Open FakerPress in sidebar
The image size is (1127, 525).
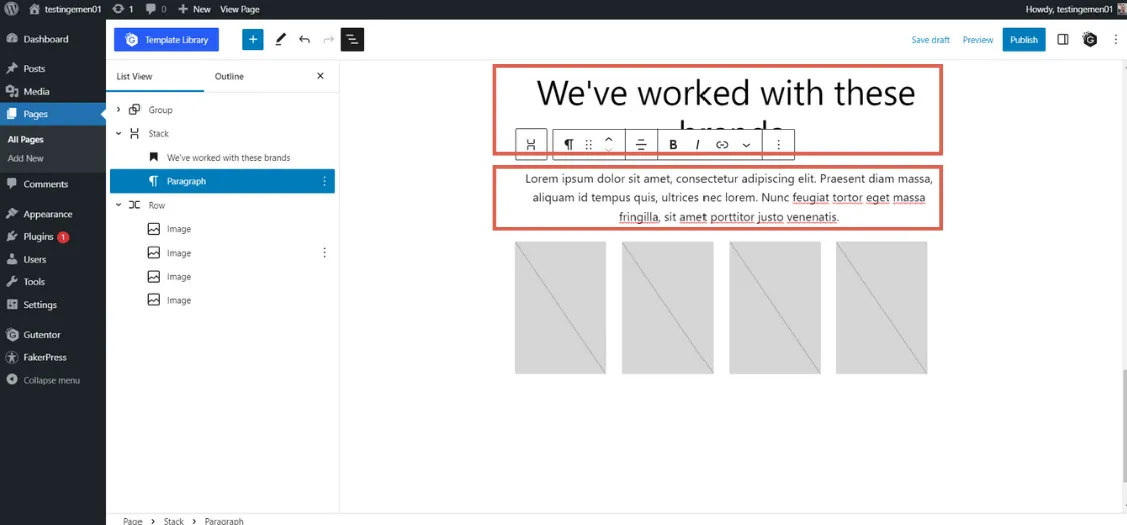[x=52, y=357]
